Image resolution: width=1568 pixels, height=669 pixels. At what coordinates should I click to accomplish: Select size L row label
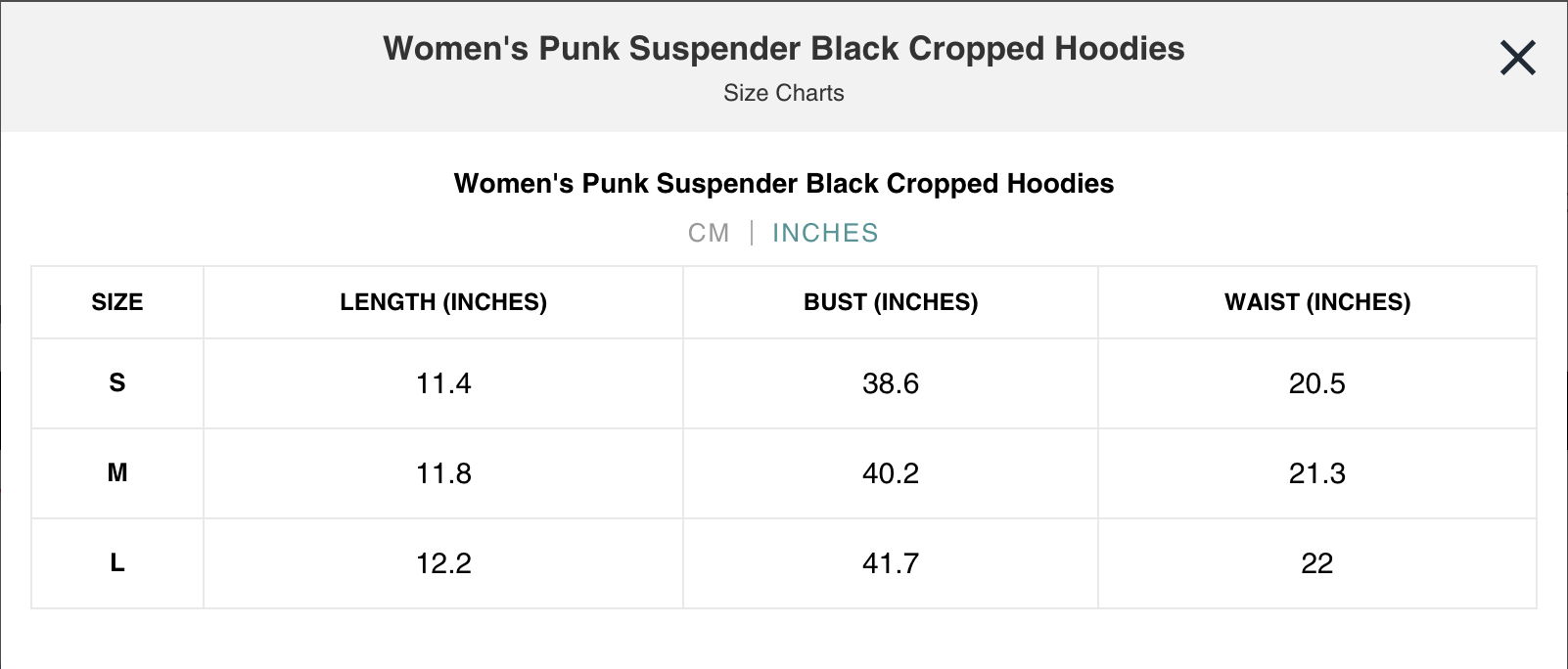coord(116,563)
